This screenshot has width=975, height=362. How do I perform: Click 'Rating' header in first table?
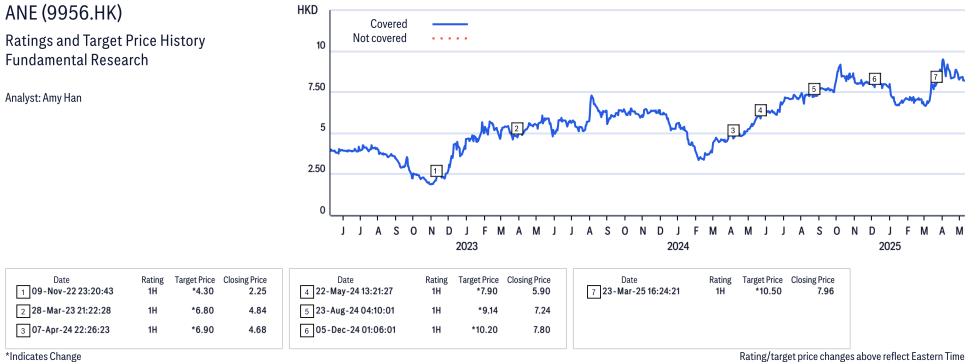[x=152, y=280]
